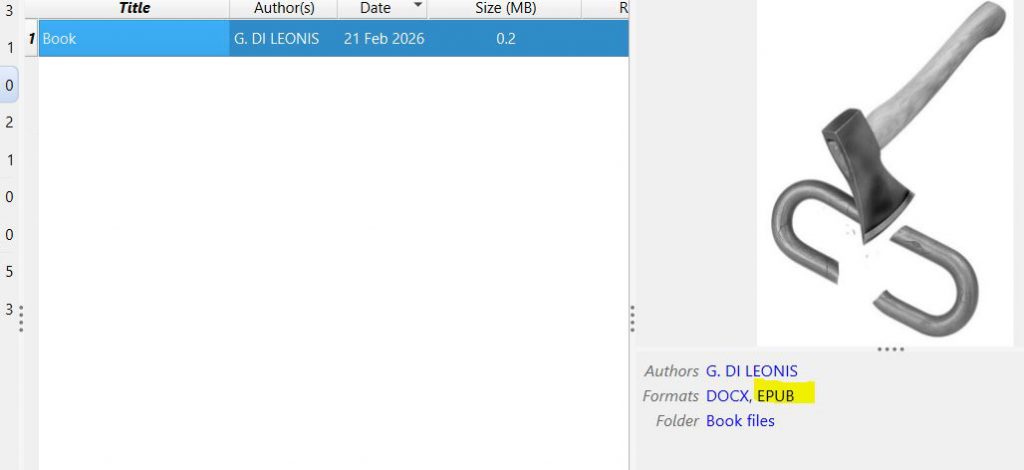Open the Book files folder link

(740, 421)
